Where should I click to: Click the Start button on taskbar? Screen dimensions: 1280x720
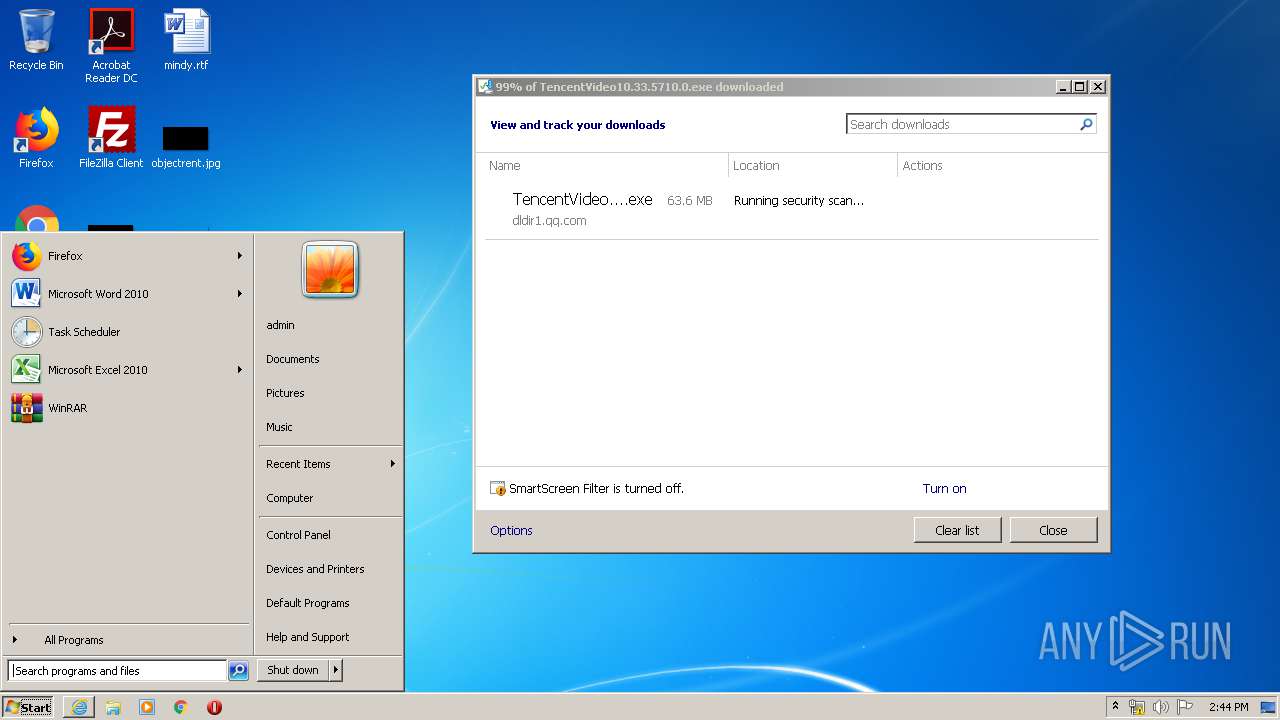[28, 707]
